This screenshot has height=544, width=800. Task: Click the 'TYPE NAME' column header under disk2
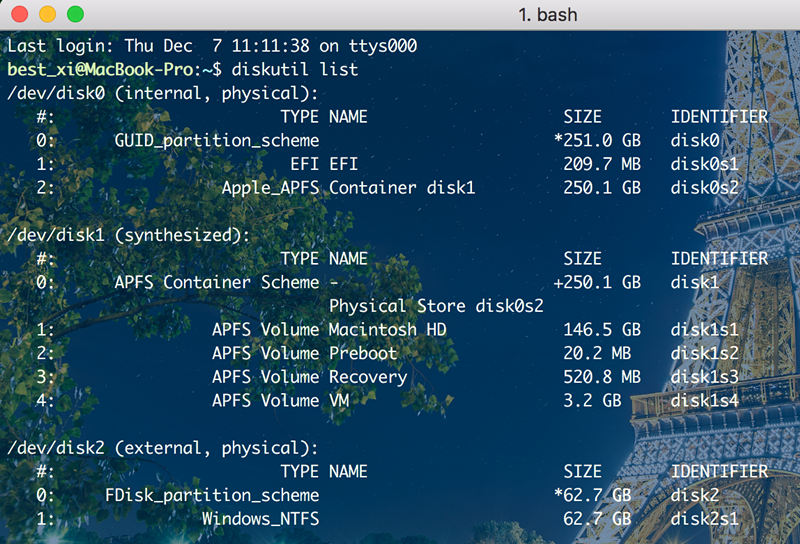point(324,472)
